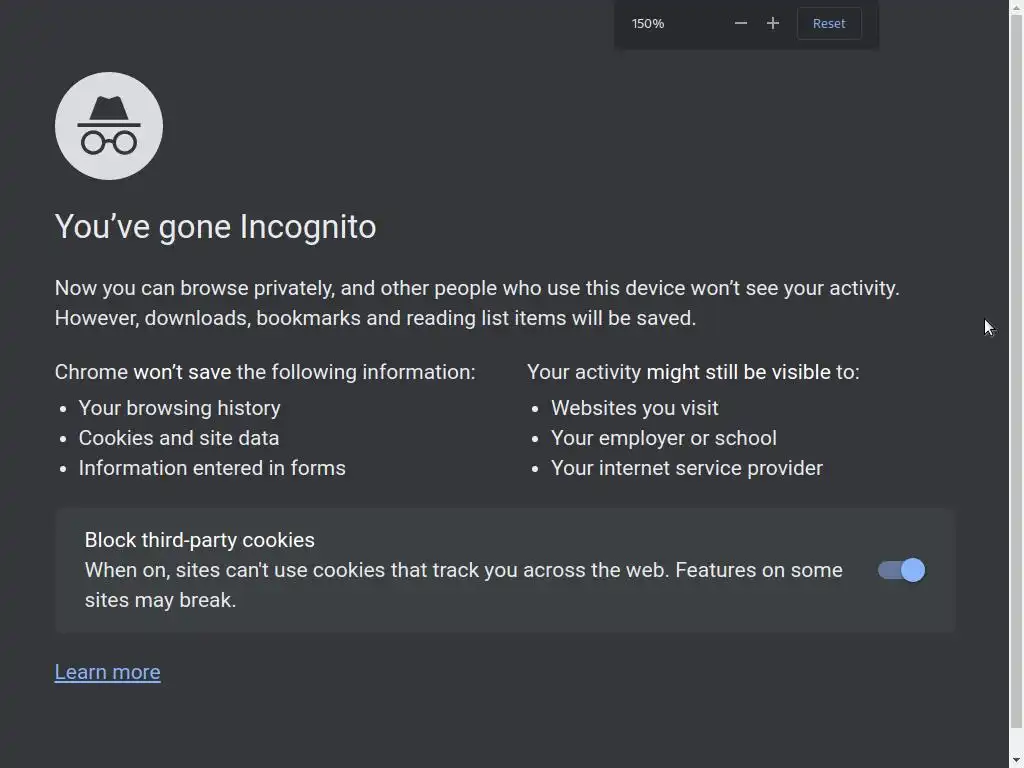Click "Your activity might still be visible to" heading
The width and height of the screenshot is (1024, 768).
click(693, 372)
